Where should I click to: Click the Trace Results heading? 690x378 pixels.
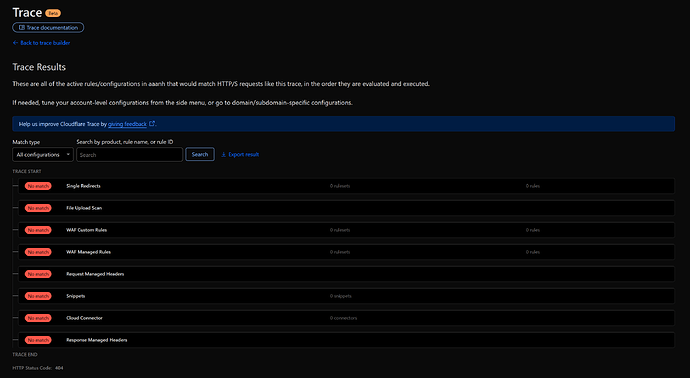click(x=39, y=67)
